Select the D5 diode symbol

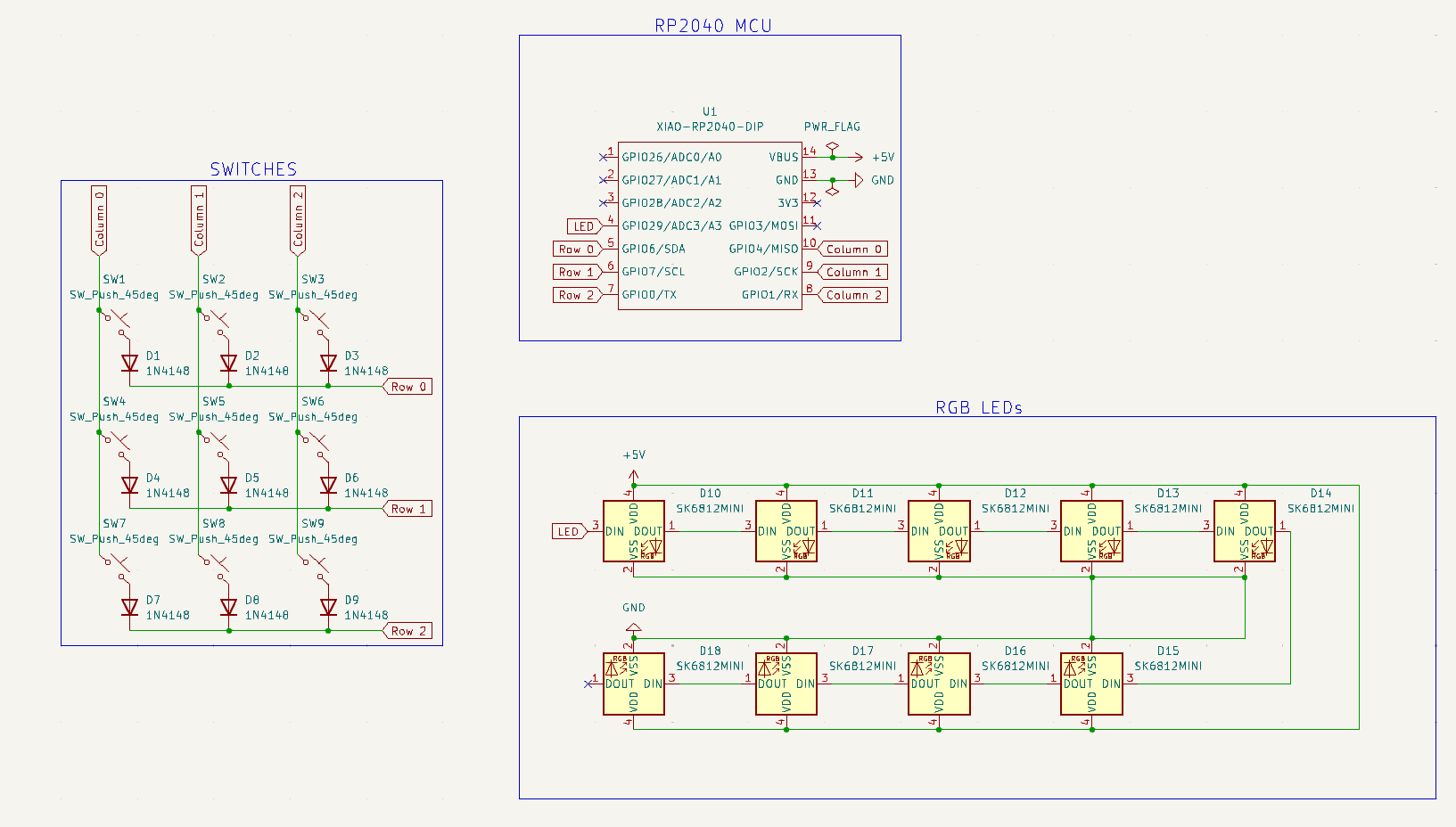(x=229, y=485)
